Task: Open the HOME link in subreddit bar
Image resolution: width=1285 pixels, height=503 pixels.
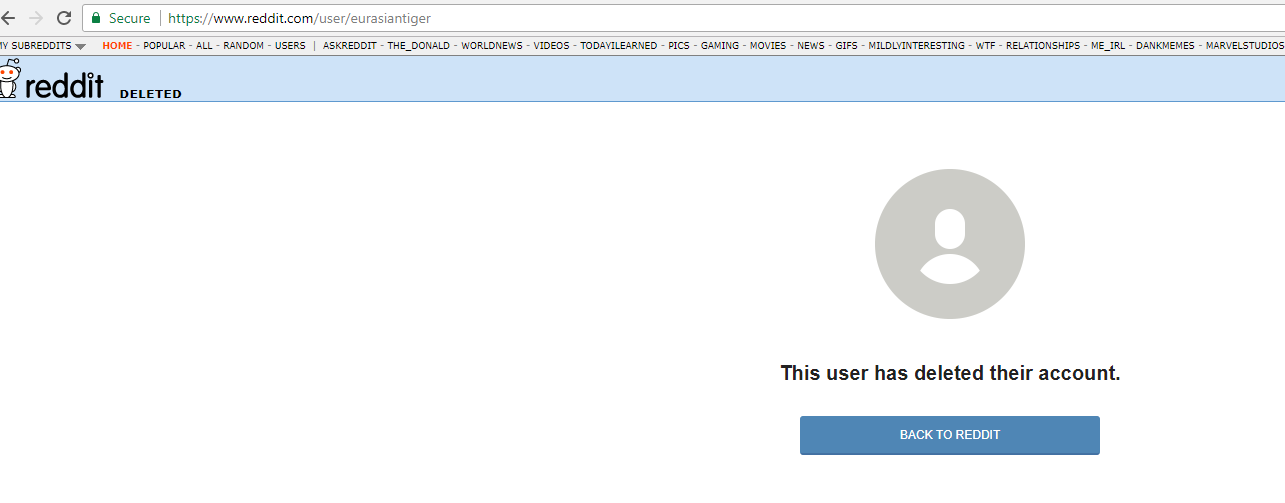Action: tap(117, 46)
